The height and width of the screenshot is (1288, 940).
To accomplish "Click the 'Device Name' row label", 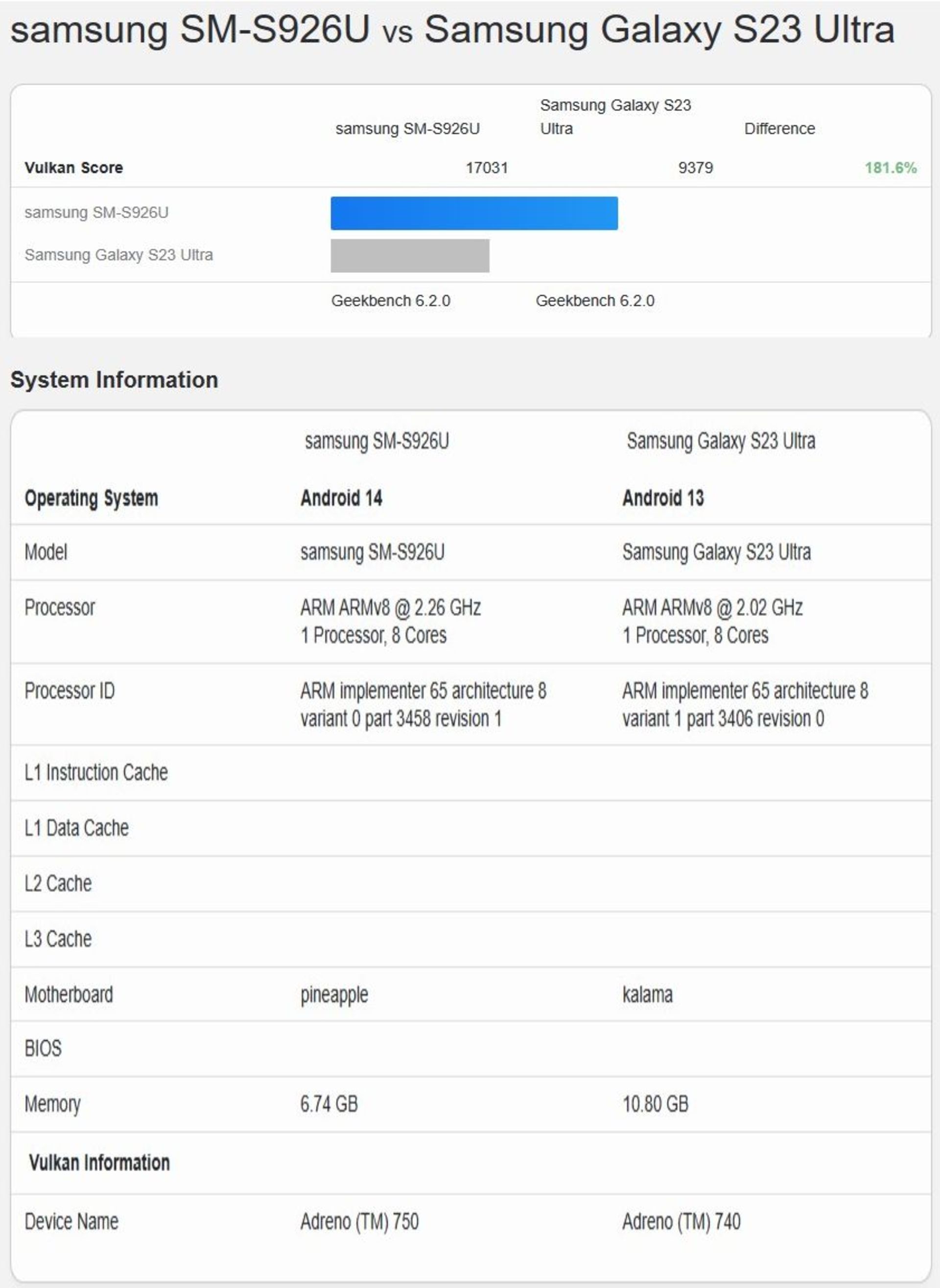I will pos(71,1221).
